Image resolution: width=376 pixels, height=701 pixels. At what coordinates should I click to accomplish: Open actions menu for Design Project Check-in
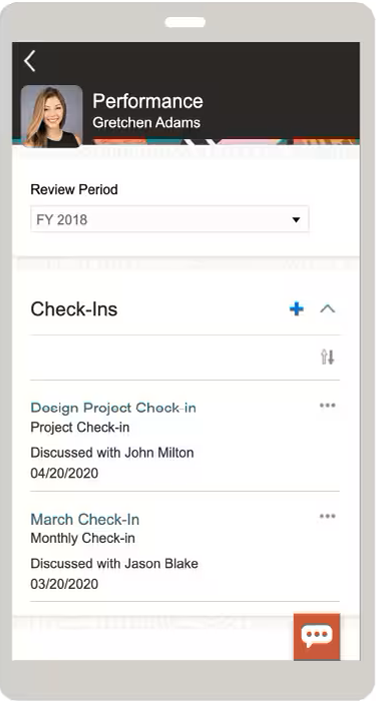(327, 405)
